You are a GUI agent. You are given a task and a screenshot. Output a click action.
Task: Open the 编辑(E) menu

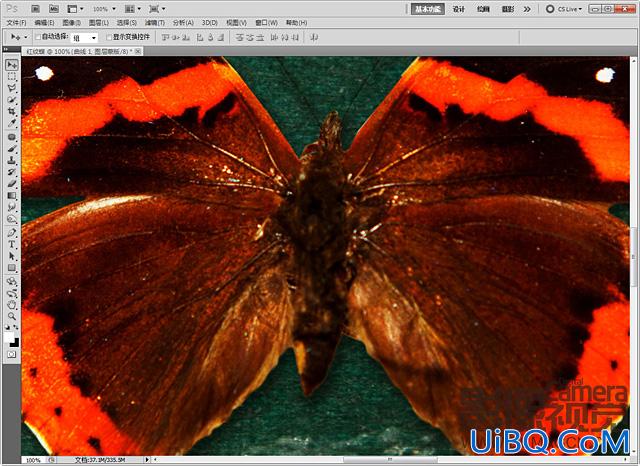click(x=44, y=22)
